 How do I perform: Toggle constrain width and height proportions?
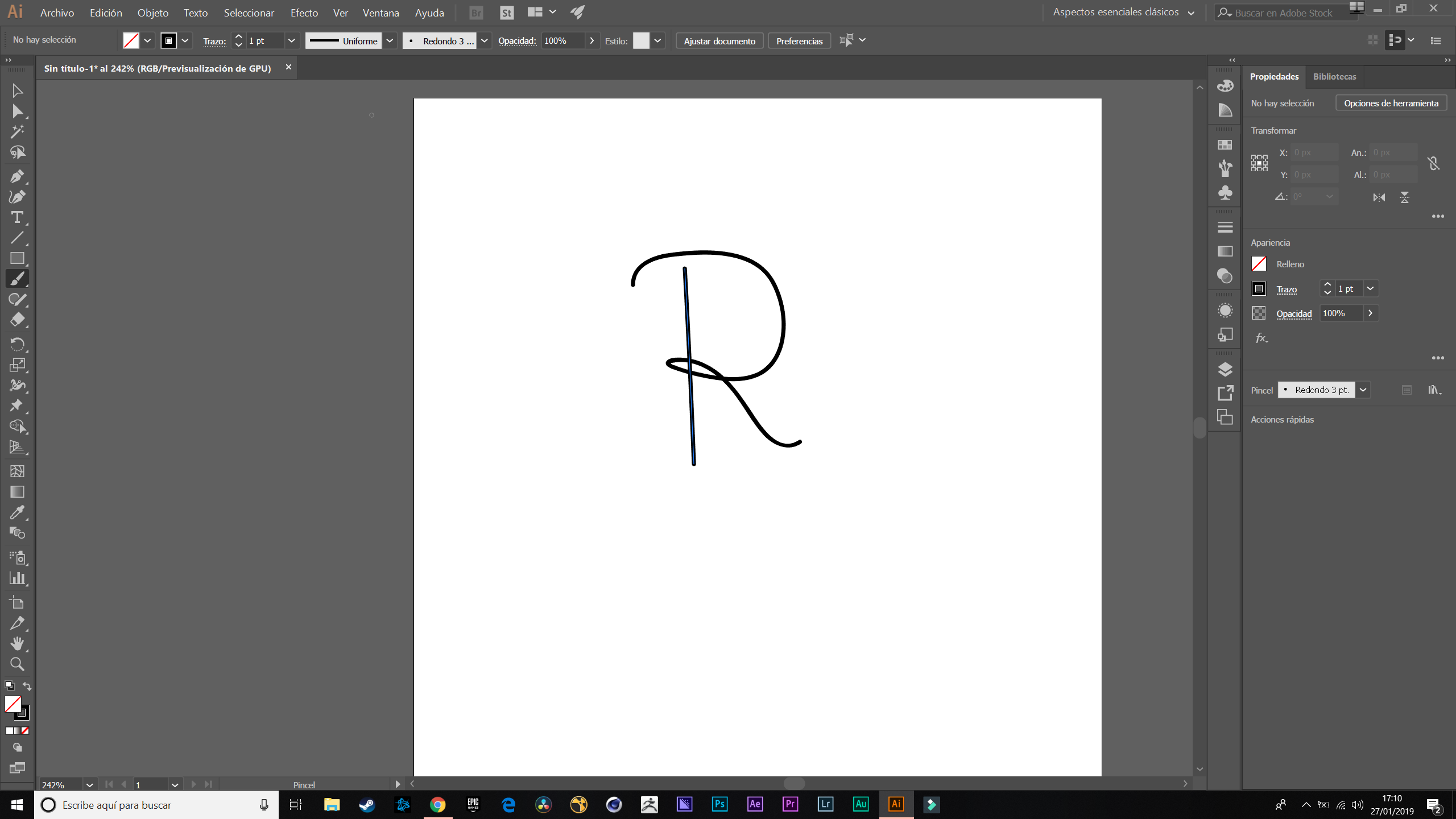tap(1433, 164)
